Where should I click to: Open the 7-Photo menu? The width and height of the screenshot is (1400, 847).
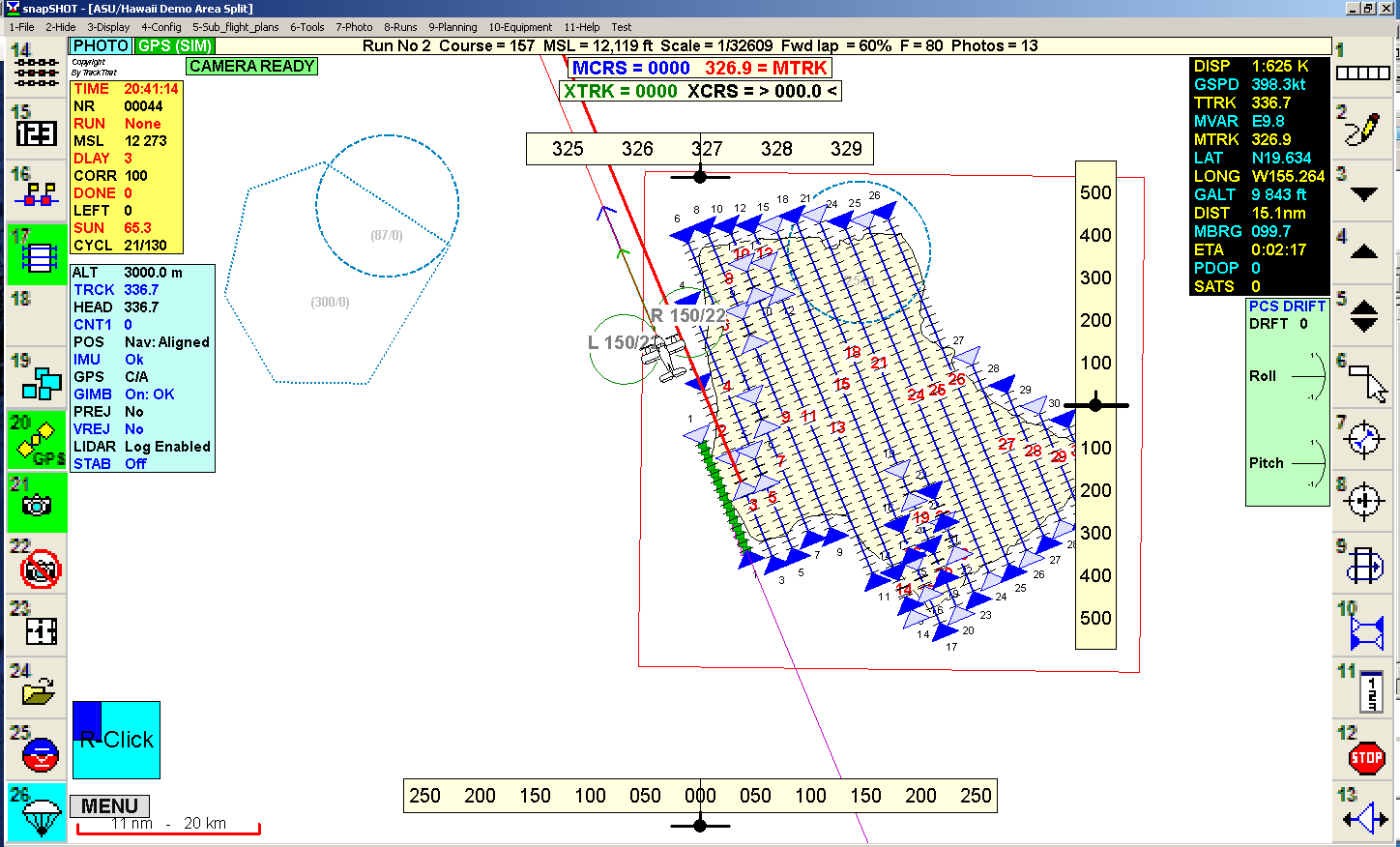point(354,27)
